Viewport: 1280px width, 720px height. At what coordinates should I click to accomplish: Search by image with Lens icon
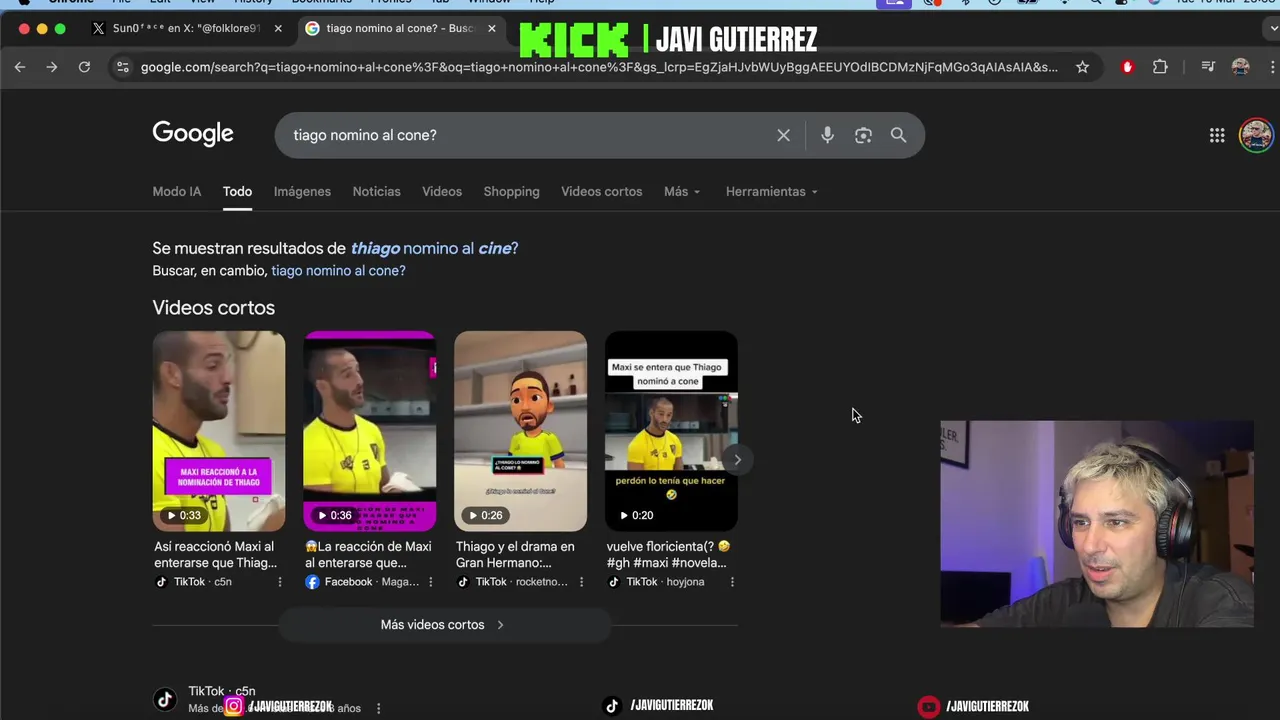point(863,135)
